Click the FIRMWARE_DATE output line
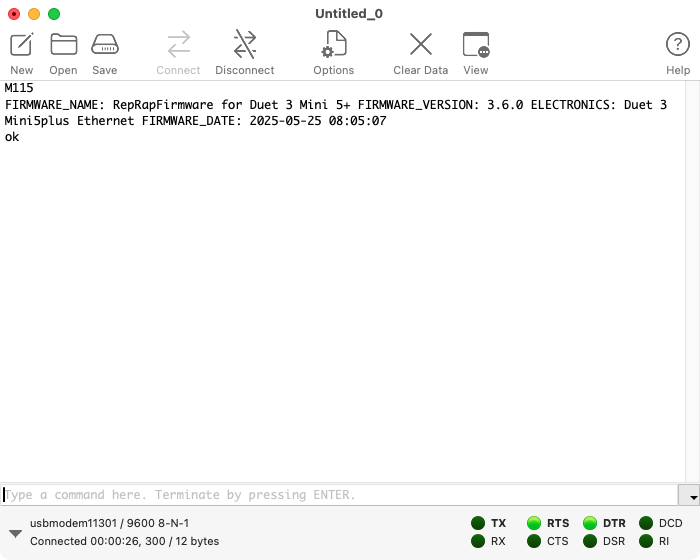 click(196, 121)
